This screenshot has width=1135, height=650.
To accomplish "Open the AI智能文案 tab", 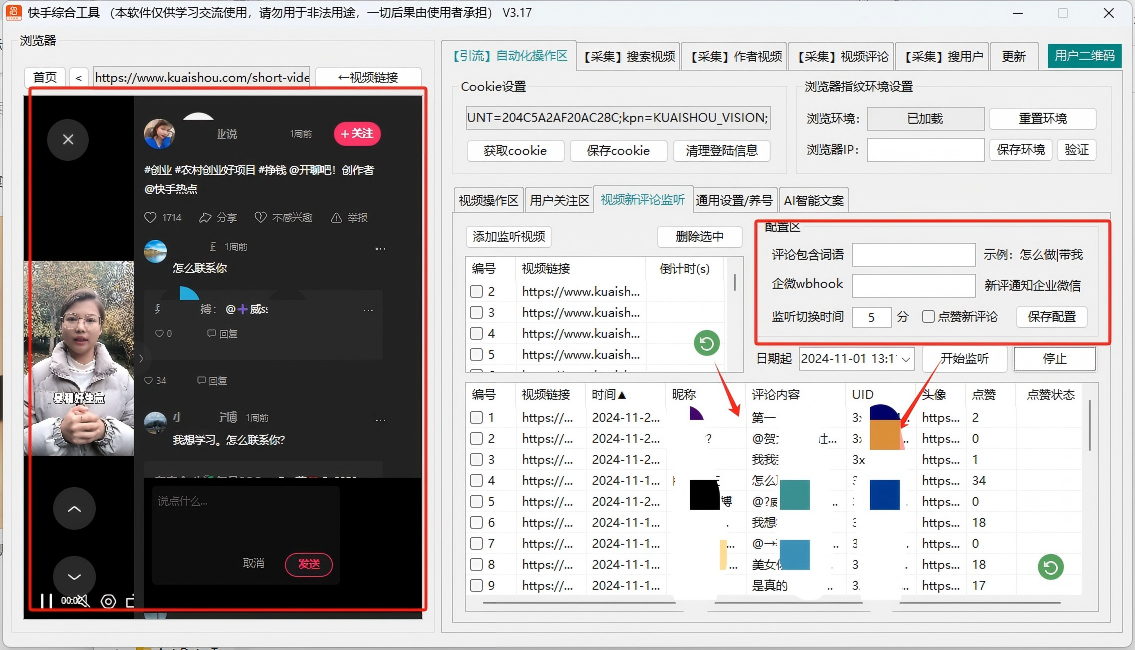I will click(x=814, y=201).
